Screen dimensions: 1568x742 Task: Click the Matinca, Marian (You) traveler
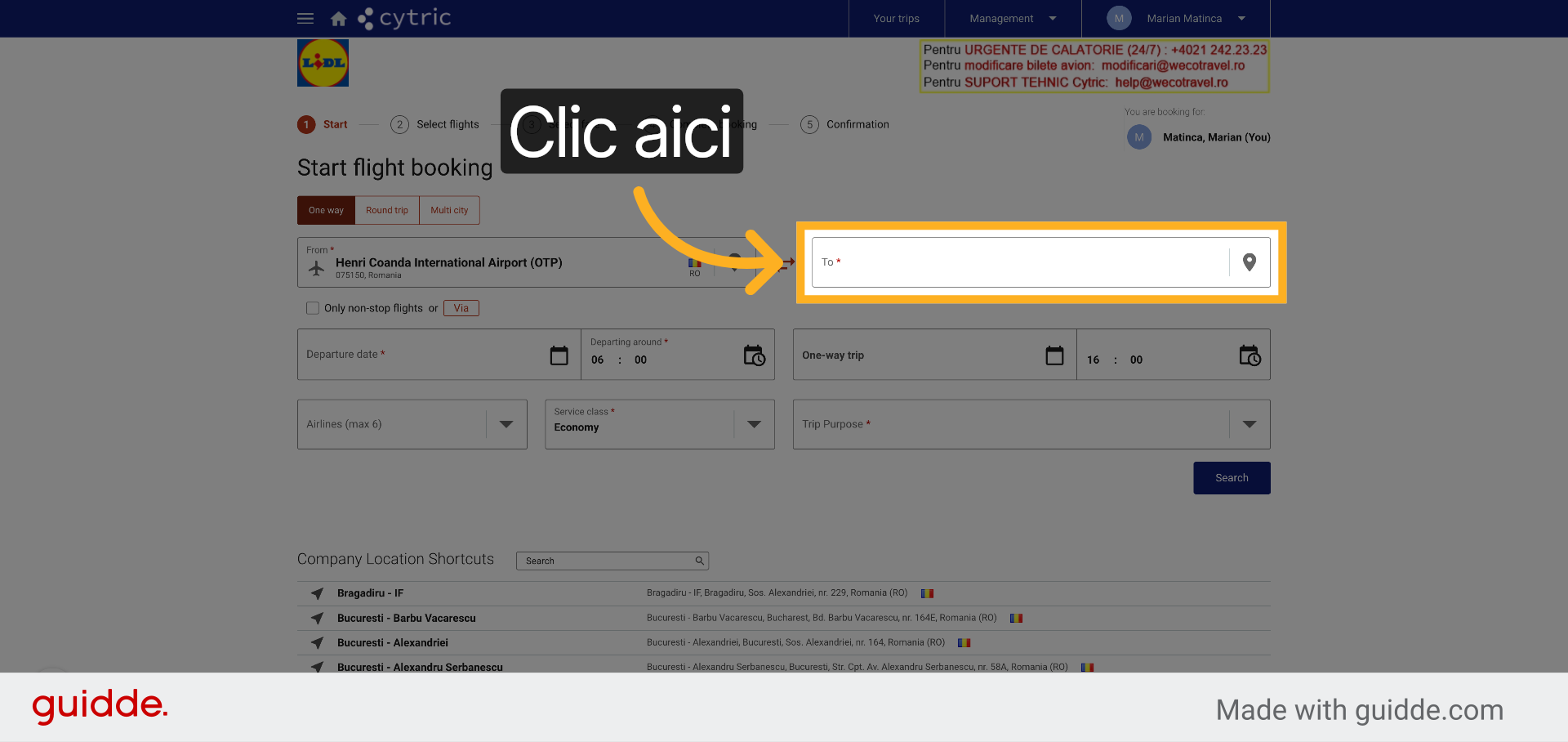(x=1216, y=137)
